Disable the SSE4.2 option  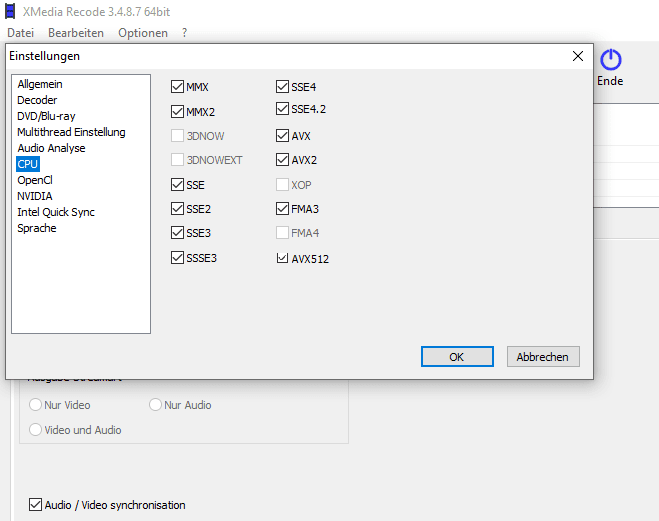[x=282, y=109]
